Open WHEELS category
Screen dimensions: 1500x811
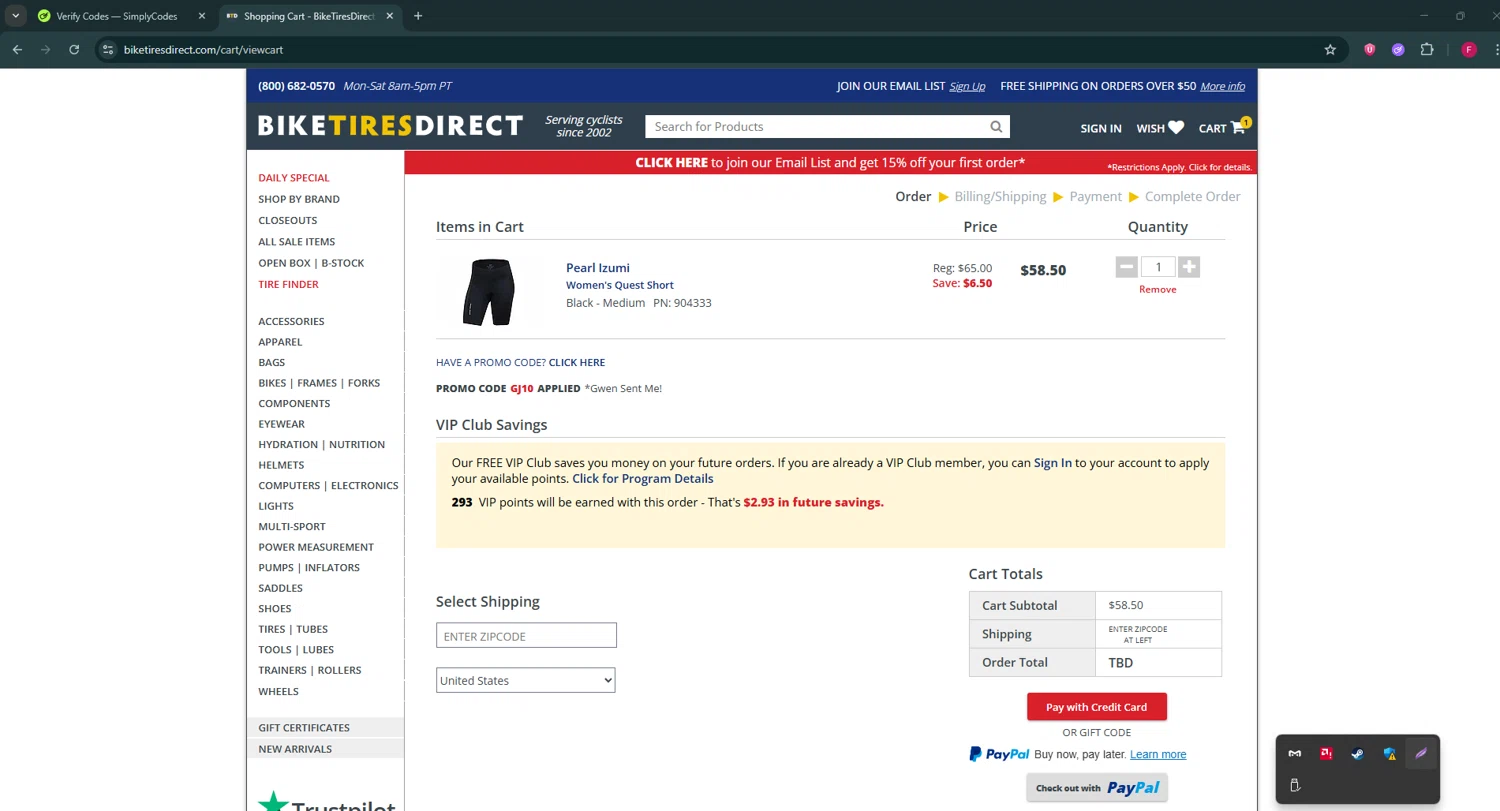point(278,691)
